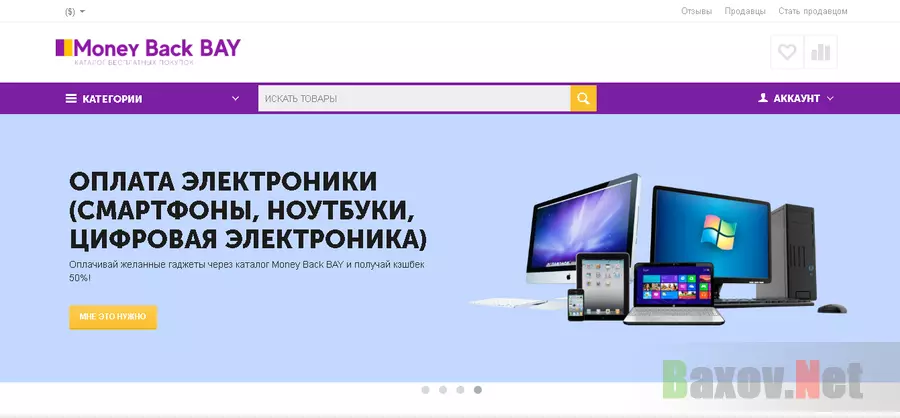Click the Мне это нужно button

(x=113, y=317)
